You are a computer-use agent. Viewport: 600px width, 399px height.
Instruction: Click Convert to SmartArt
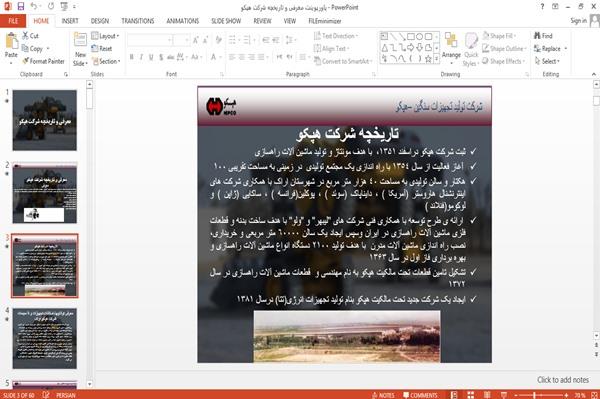coord(343,61)
